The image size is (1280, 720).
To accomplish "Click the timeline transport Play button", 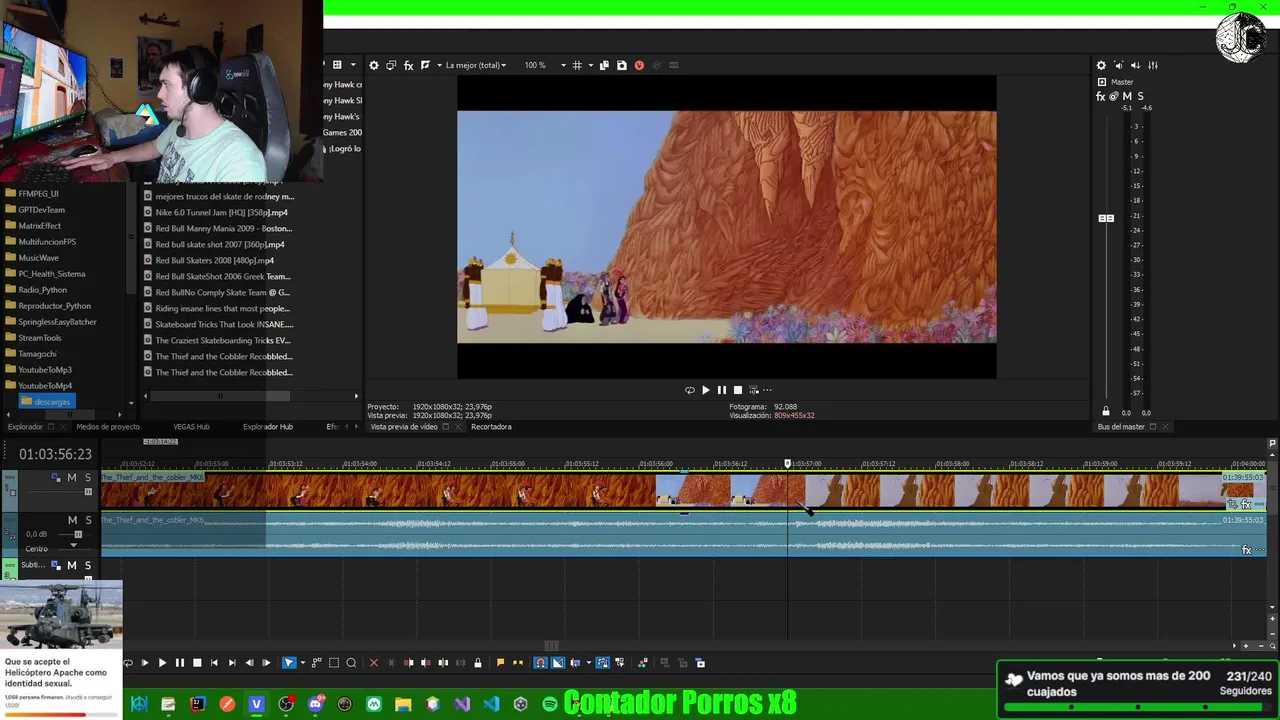I will tap(162, 663).
